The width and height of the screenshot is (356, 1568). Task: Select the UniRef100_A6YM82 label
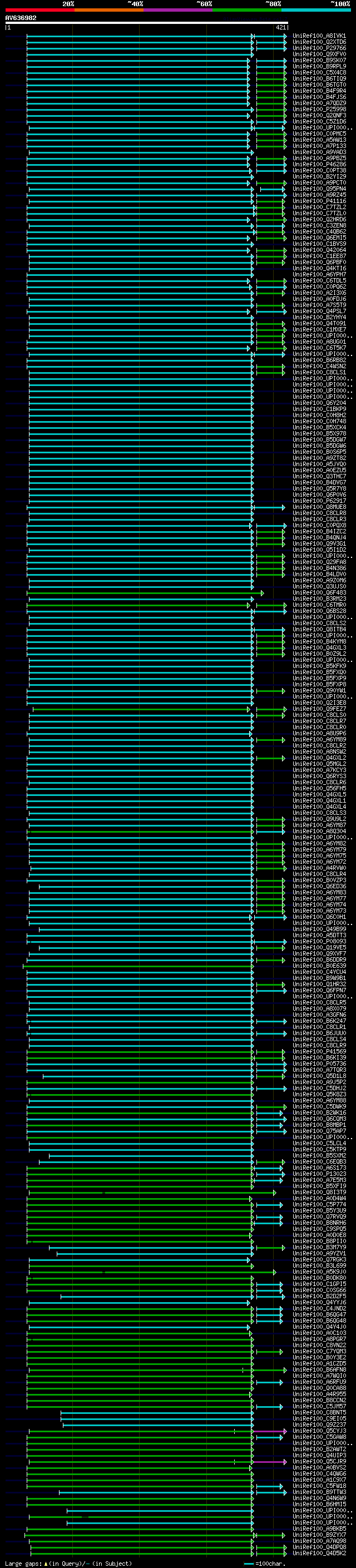(x=319, y=844)
